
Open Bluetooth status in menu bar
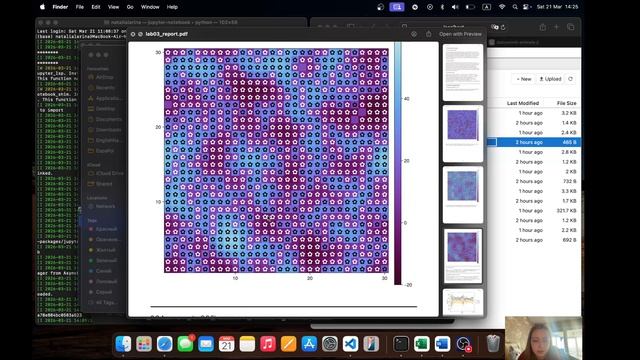coord(442,7)
